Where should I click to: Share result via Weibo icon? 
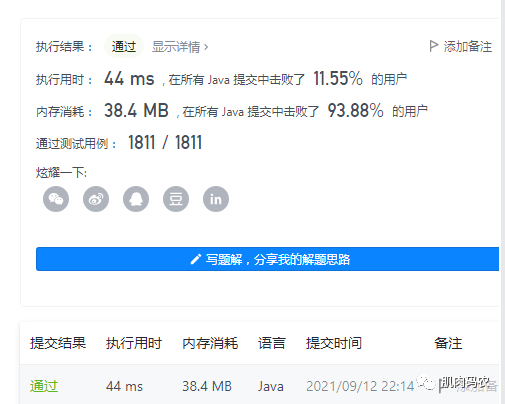pyautogui.click(x=96, y=199)
